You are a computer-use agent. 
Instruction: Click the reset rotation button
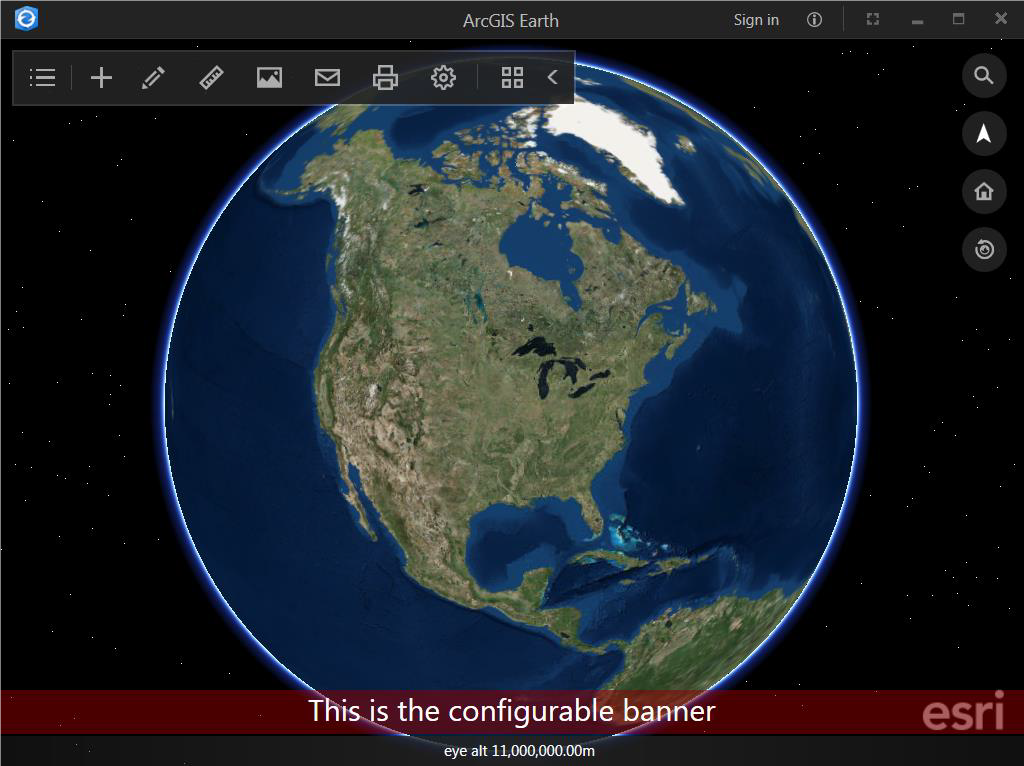coord(984,249)
